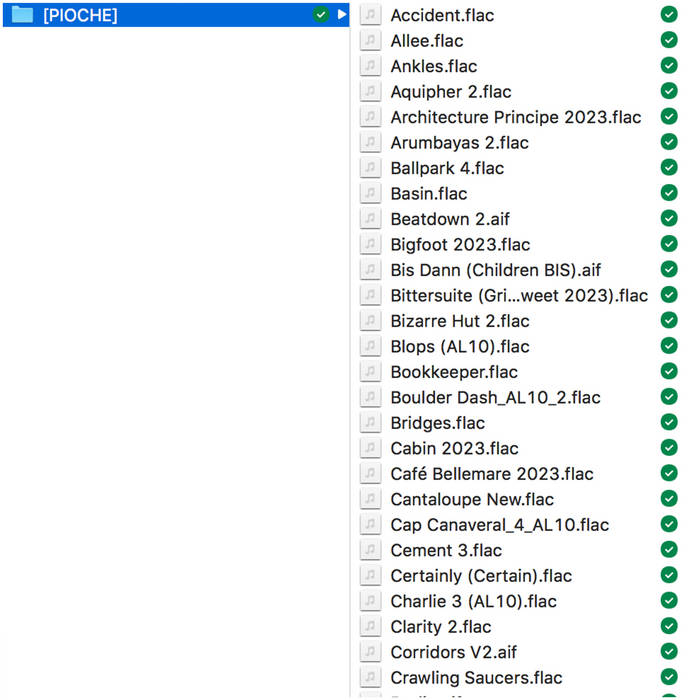Click the sync checkmark on PIOCHE folder
Viewport: 700px width, 700px height.
click(320, 15)
